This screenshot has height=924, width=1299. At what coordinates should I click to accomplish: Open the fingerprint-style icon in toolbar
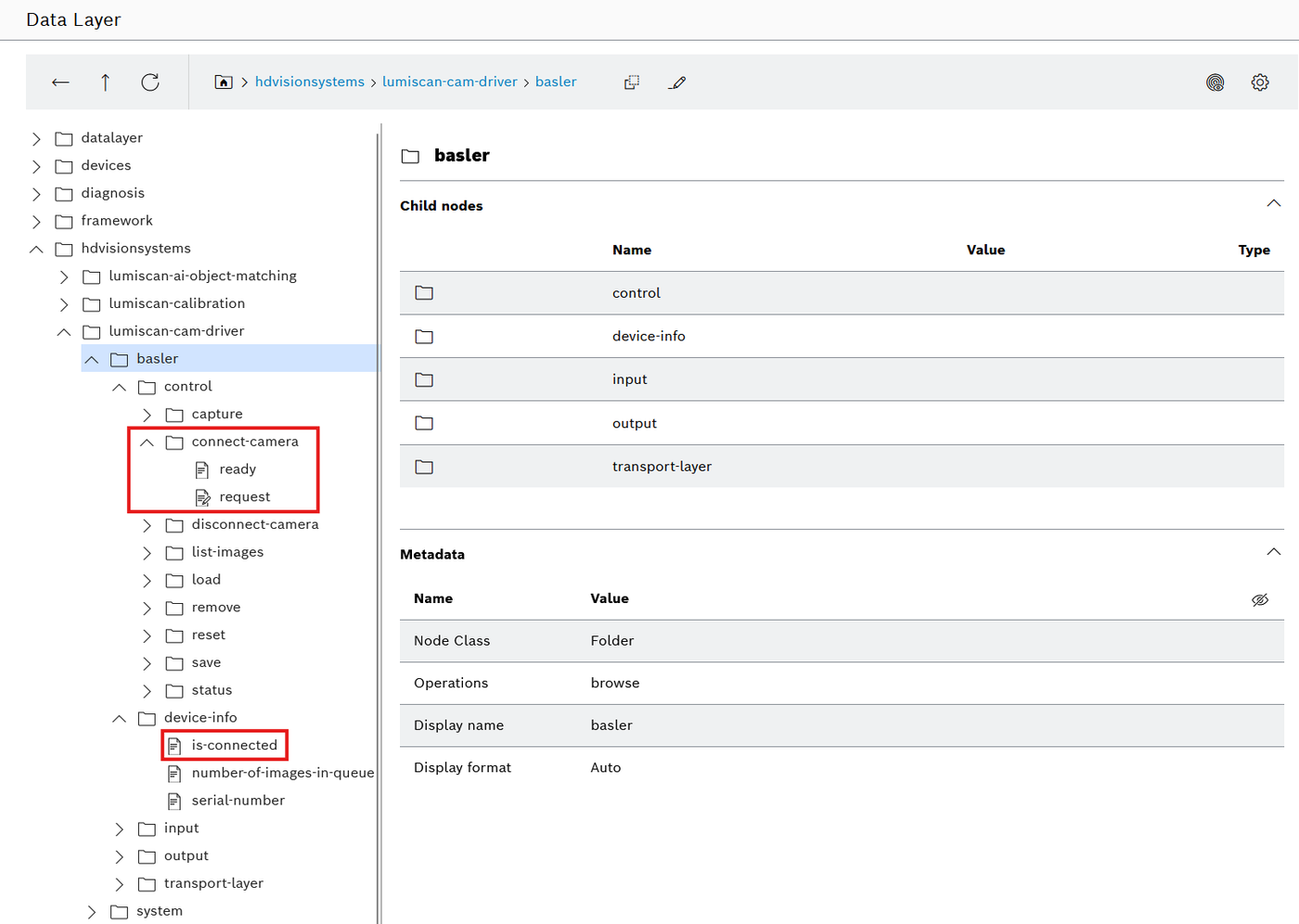point(1215,83)
